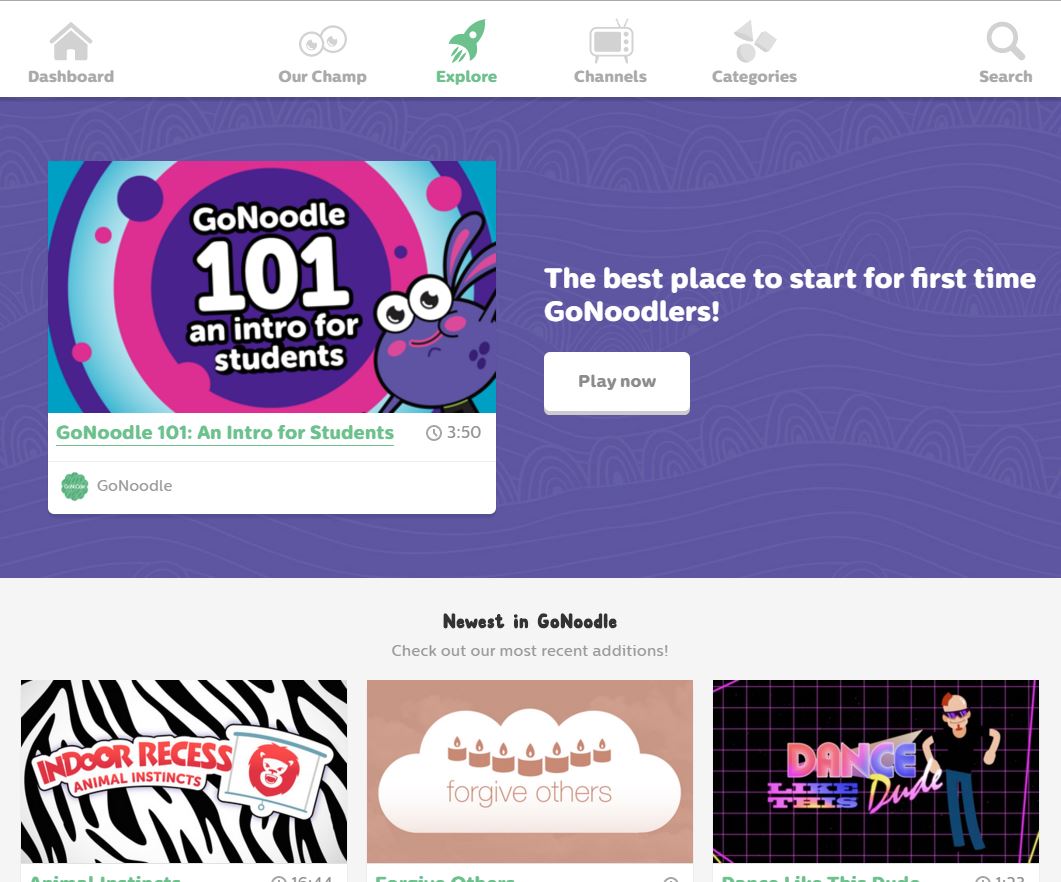Image resolution: width=1061 pixels, height=882 pixels.
Task: Open the GoNoodle 101: An Intro for Students link
Action: point(225,433)
